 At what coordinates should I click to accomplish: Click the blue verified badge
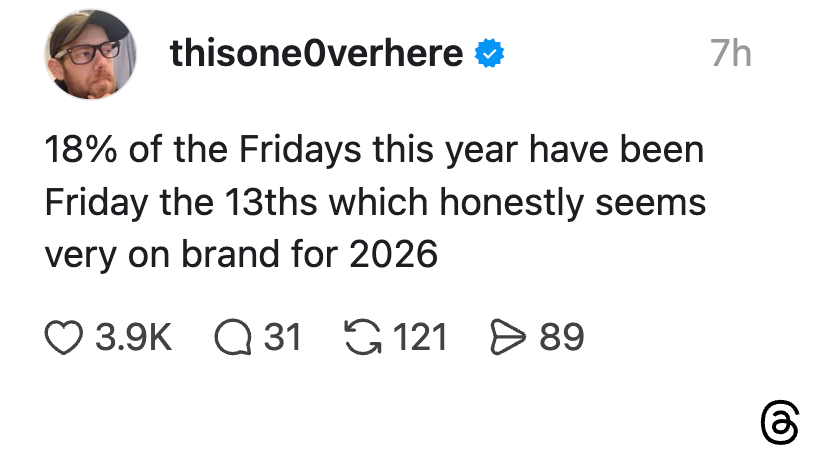point(488,53)
